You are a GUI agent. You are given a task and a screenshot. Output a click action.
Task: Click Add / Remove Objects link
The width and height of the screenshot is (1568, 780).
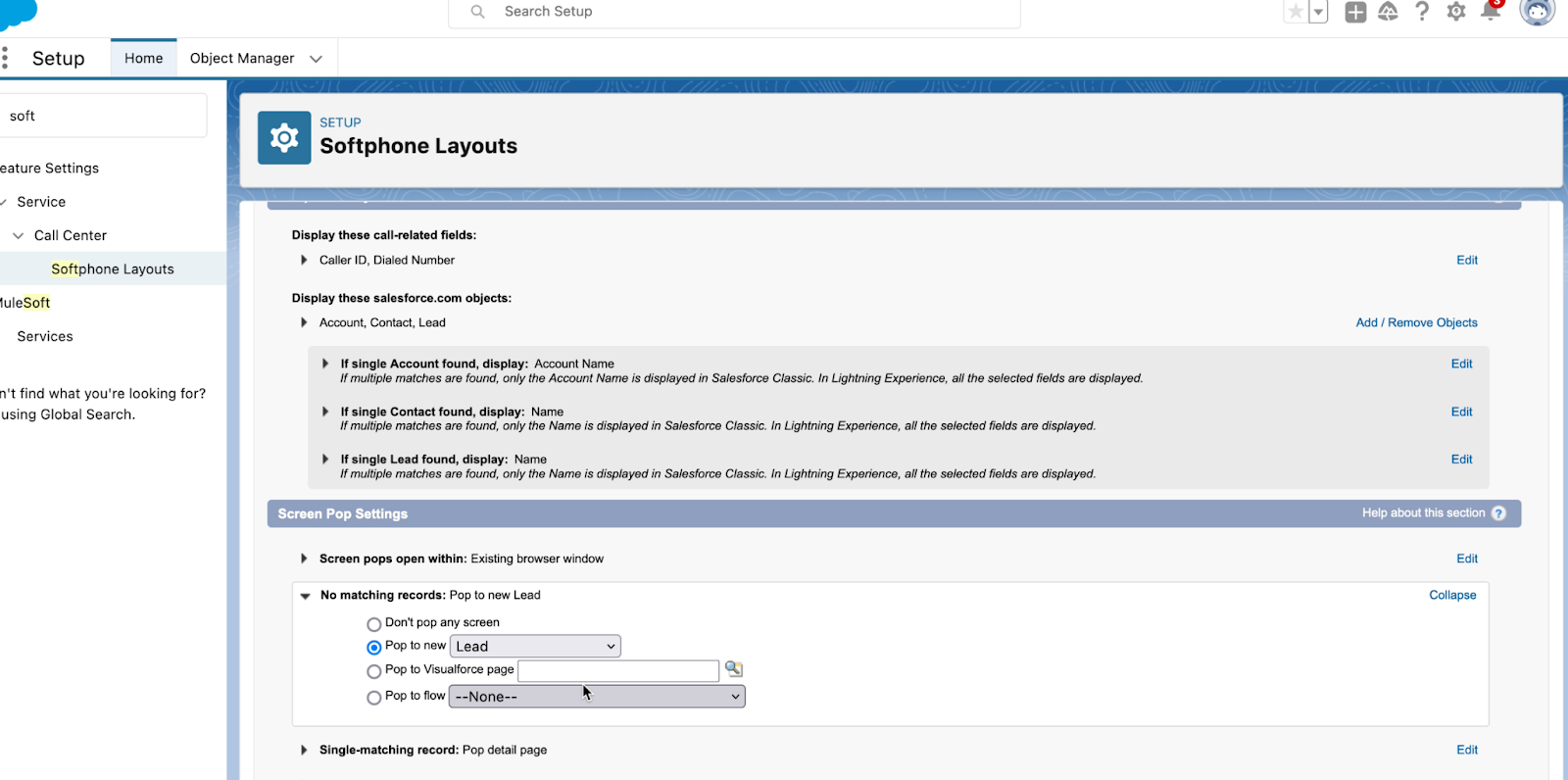pyautogui.click(x=1416, y=322)
